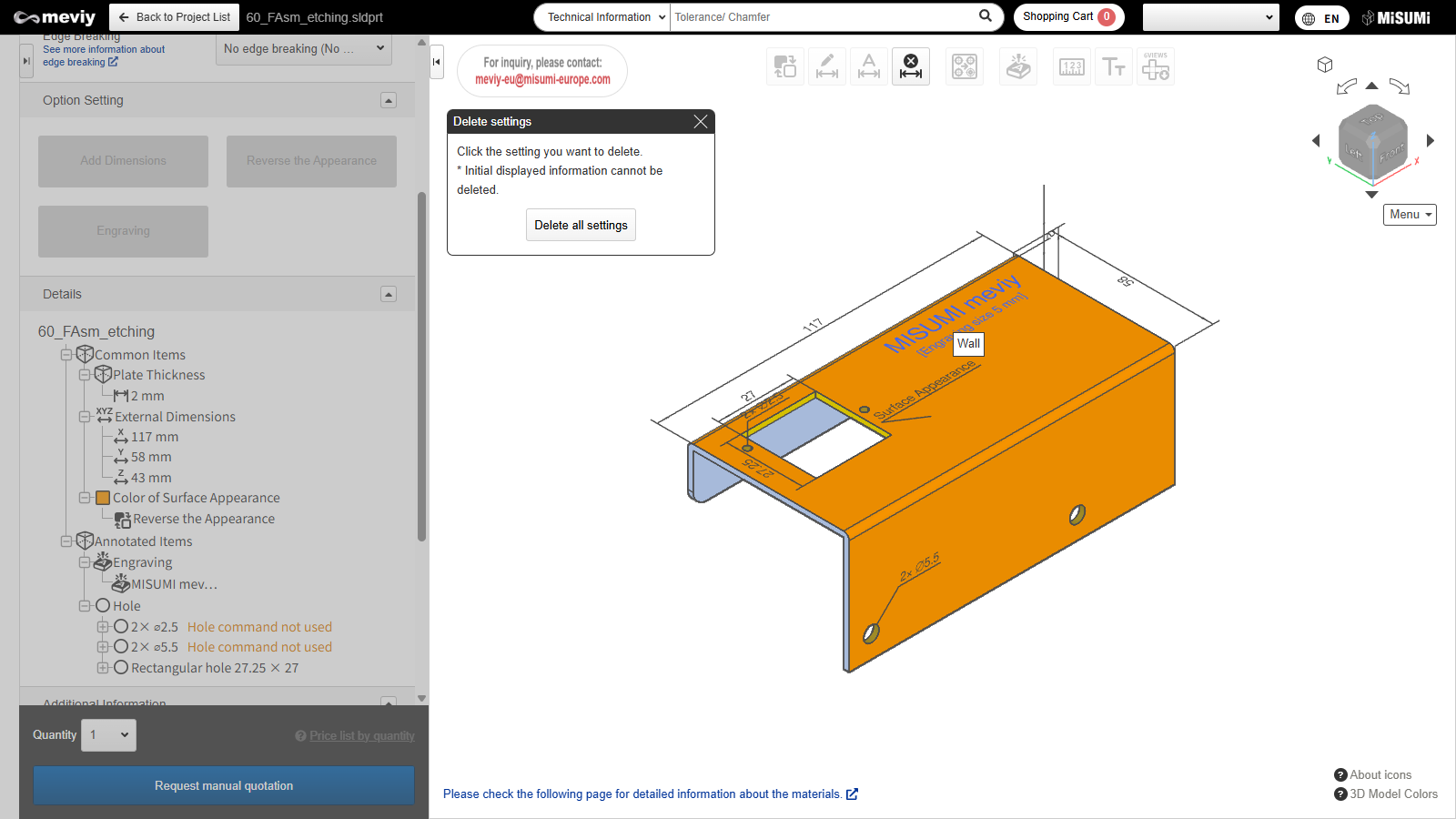Expand the Rectangular hole 27.25 × 27 node
The width and height of the screenshot is (1456, 819).
(103, 668)
